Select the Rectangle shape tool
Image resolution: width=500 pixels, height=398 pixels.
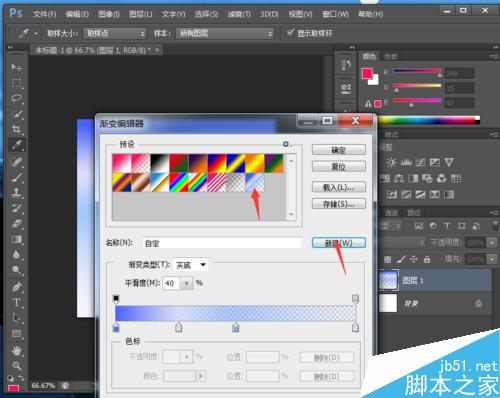point(16,333)
